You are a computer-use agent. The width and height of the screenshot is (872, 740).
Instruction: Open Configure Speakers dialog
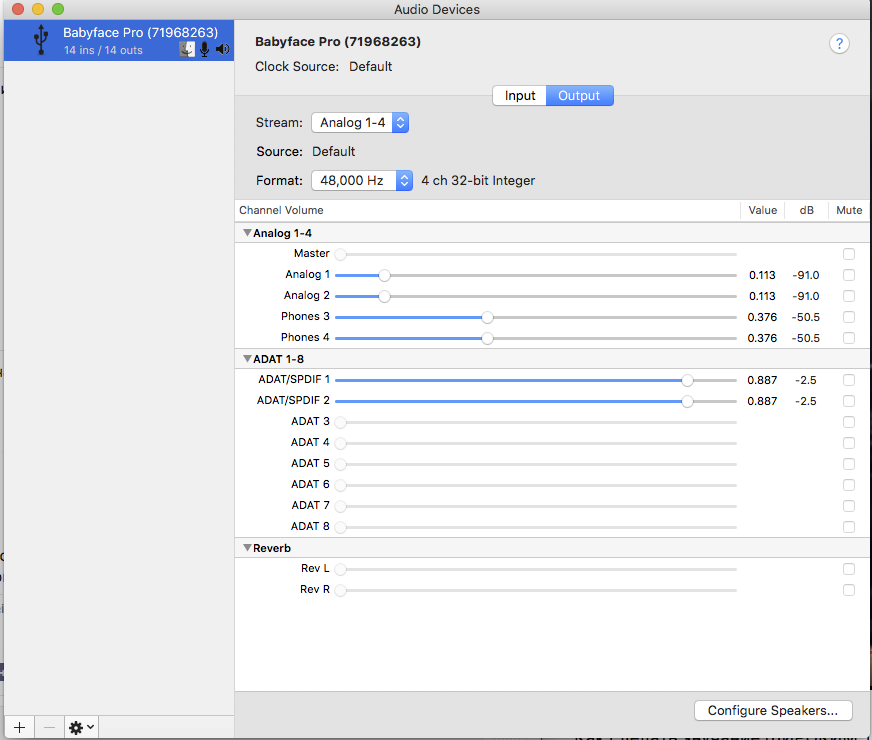pyautogui.click(x=773, y=711)
